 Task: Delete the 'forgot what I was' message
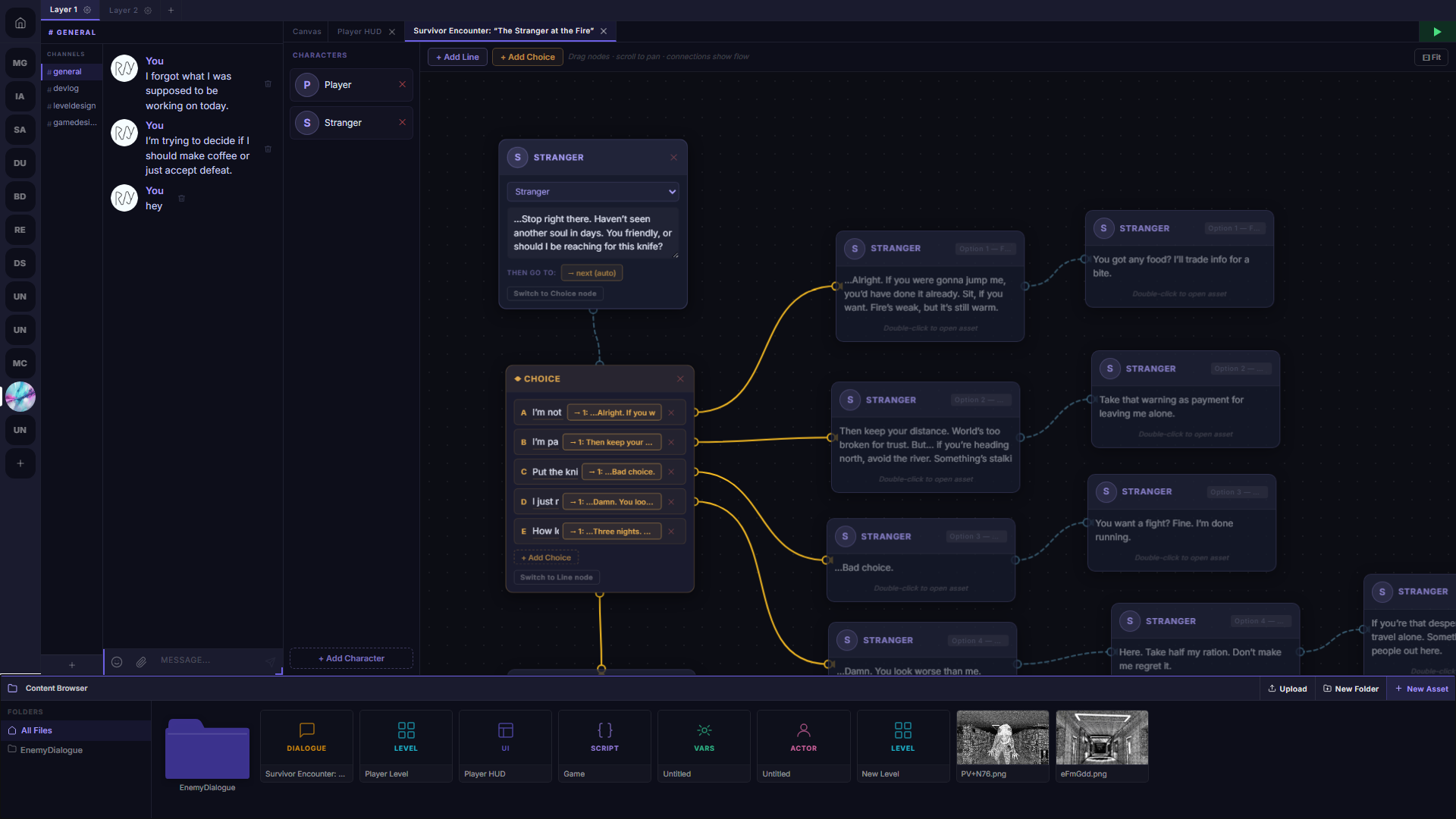(268, 84)
